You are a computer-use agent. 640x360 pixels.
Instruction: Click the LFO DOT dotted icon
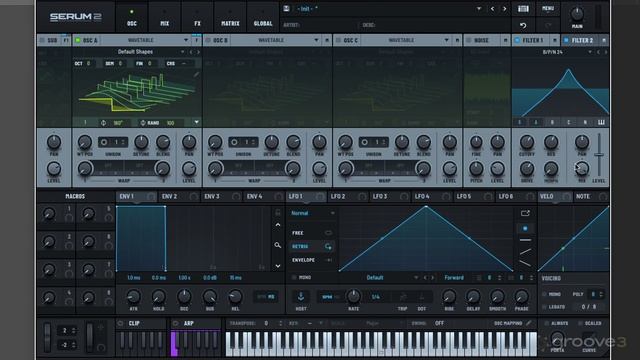(422, 297)
